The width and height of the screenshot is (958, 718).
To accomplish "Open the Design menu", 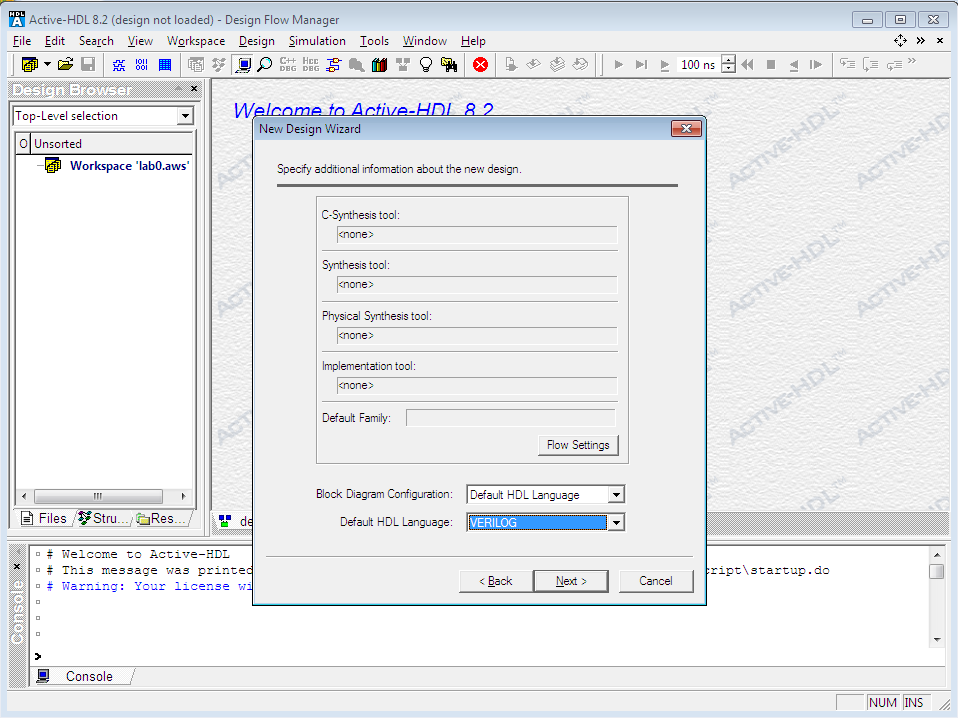I will pyautogui.click(x=257, y=41).
